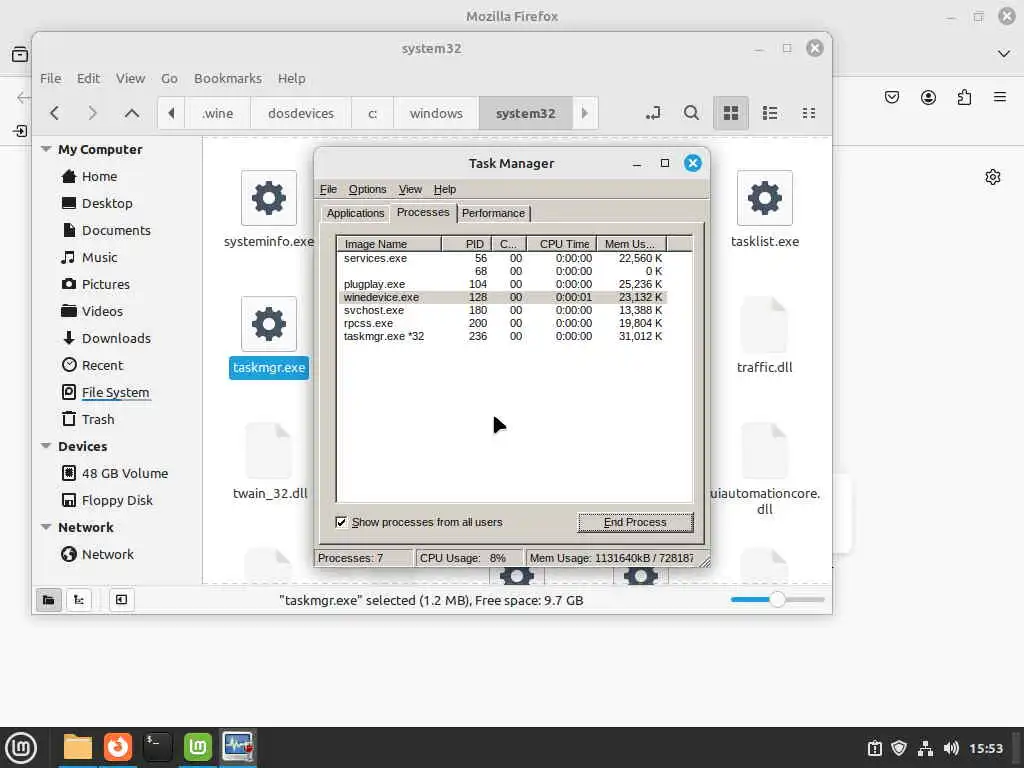
Task: Show tree view sidebar button
Action: tap(79, 600)
